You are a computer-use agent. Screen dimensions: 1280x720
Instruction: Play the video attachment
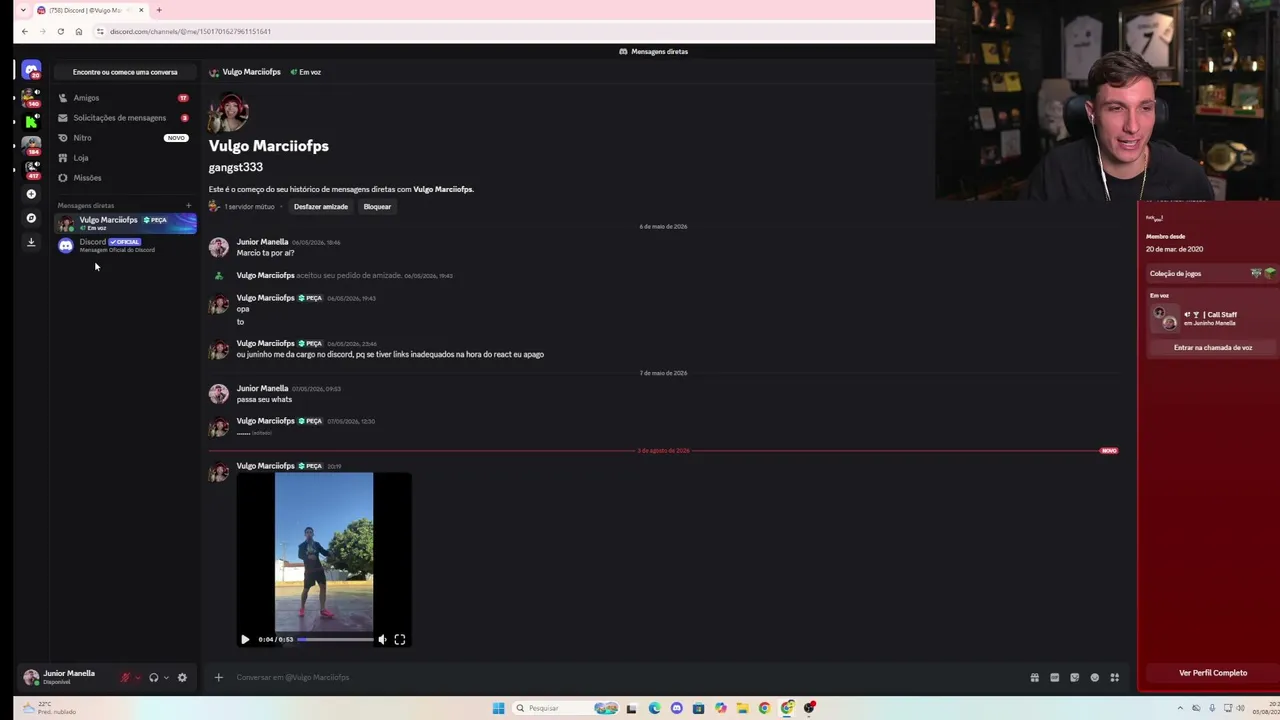pos(245,639)
